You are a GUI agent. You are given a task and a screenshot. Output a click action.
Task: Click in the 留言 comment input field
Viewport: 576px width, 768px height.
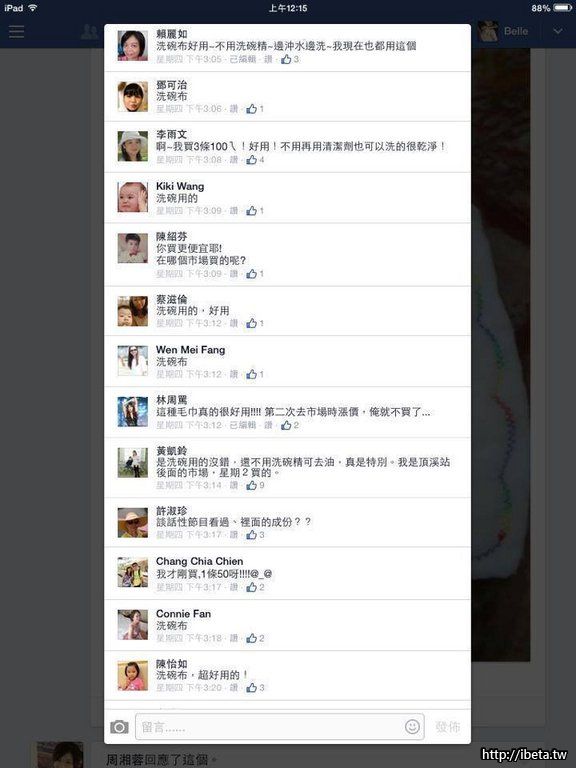tap(280, 727)
